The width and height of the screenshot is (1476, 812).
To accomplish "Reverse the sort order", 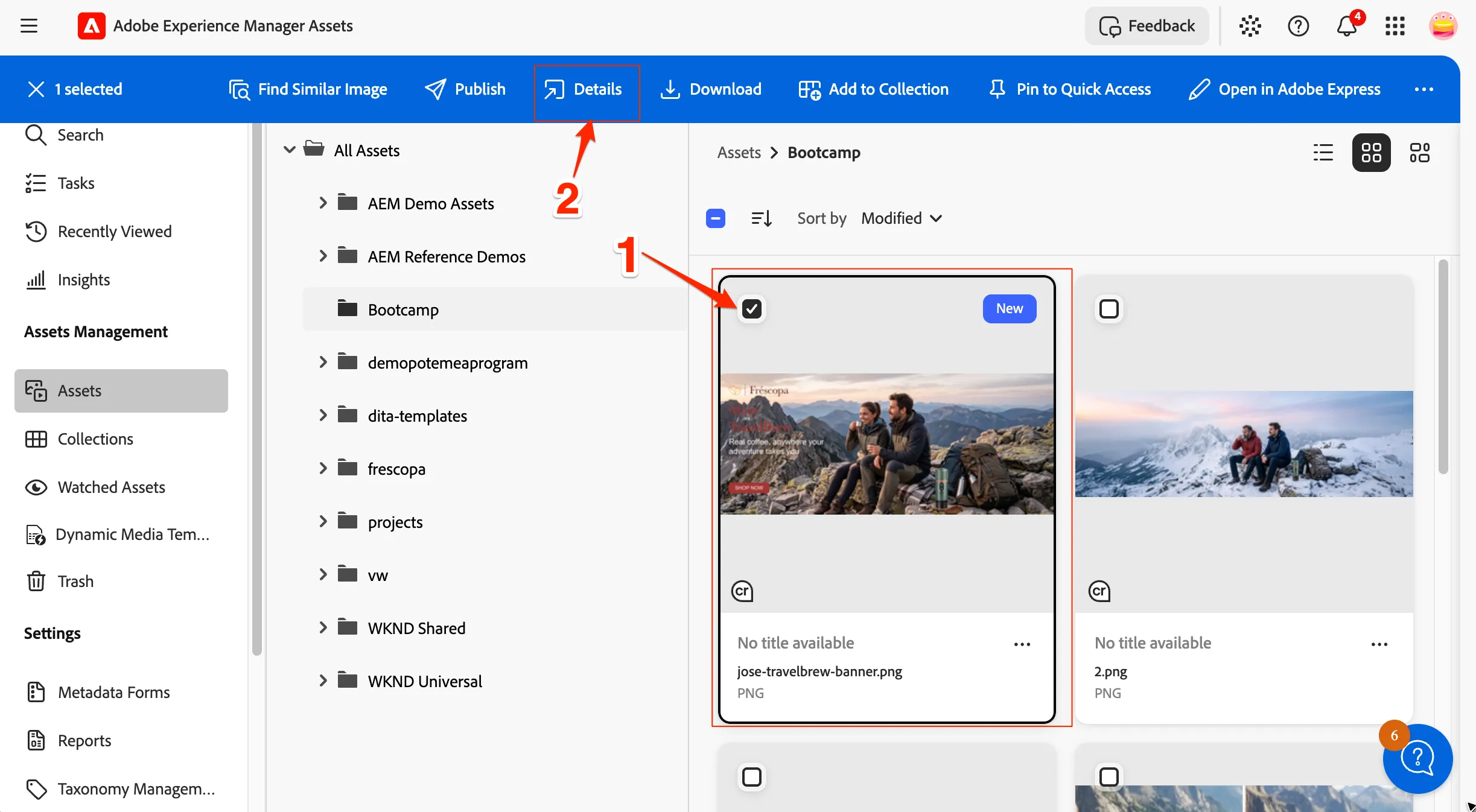I will [x=762, y=218].
